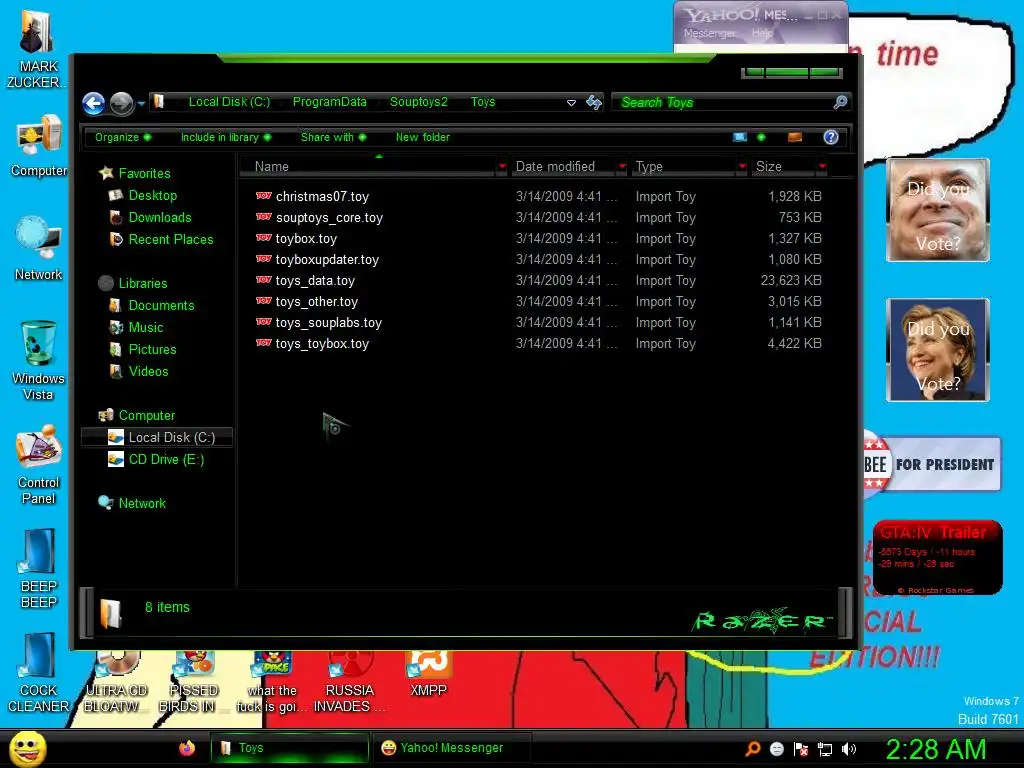Screen dimensions: 1024x768
Task: Click the grey Forward arrow button
Action: 121,103
